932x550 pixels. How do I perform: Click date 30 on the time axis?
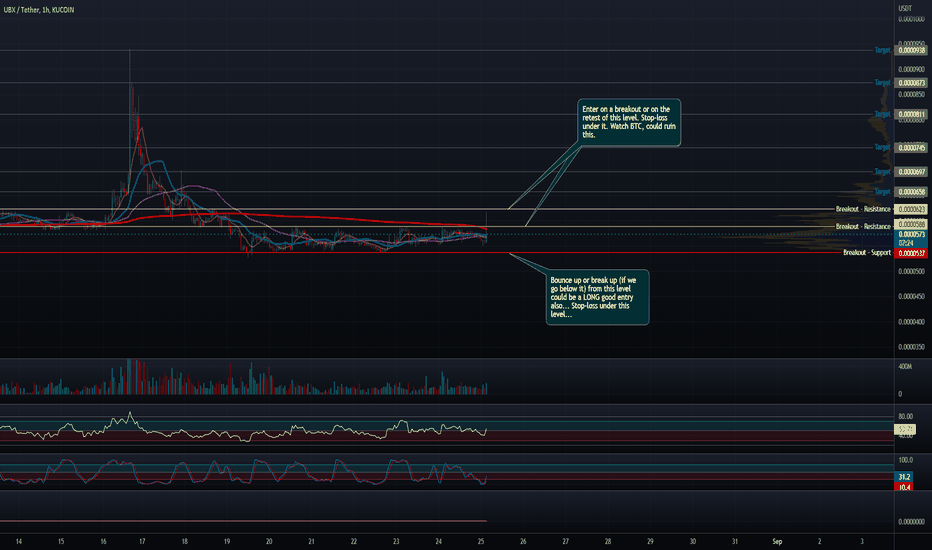click(x=692, y=542)
